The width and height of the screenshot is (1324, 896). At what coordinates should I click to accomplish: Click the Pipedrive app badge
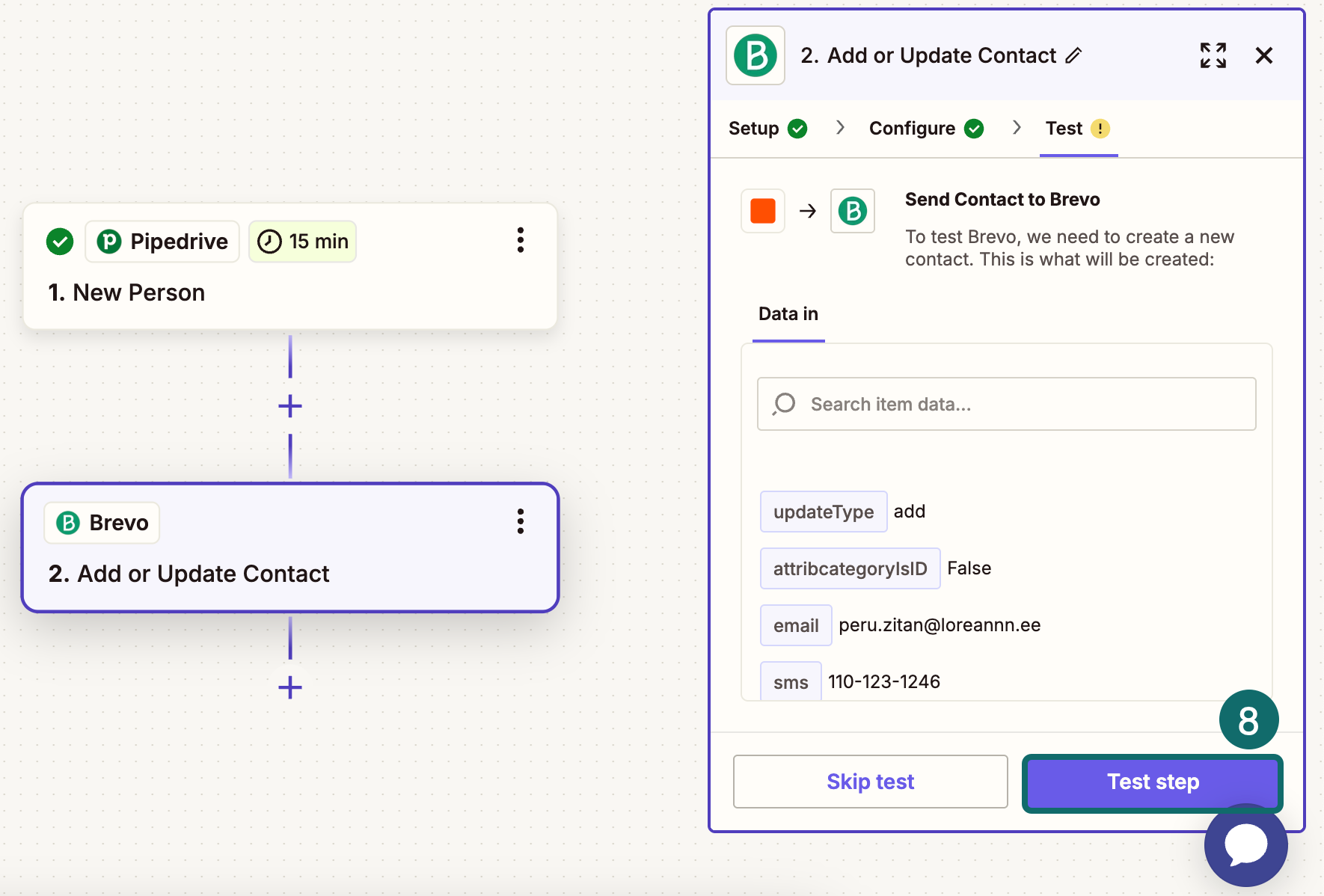(162, 242)
